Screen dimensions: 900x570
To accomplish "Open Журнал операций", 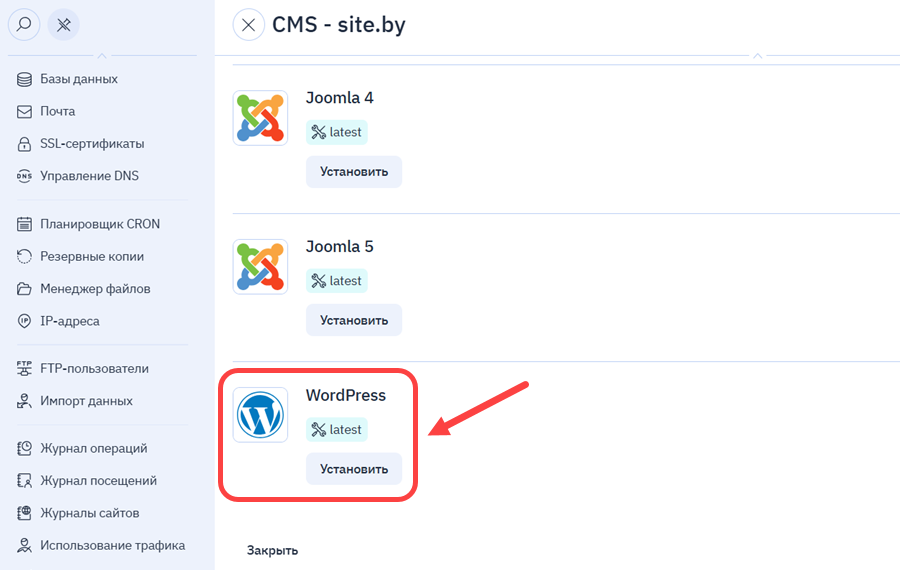I will click(x=94, y=448).
